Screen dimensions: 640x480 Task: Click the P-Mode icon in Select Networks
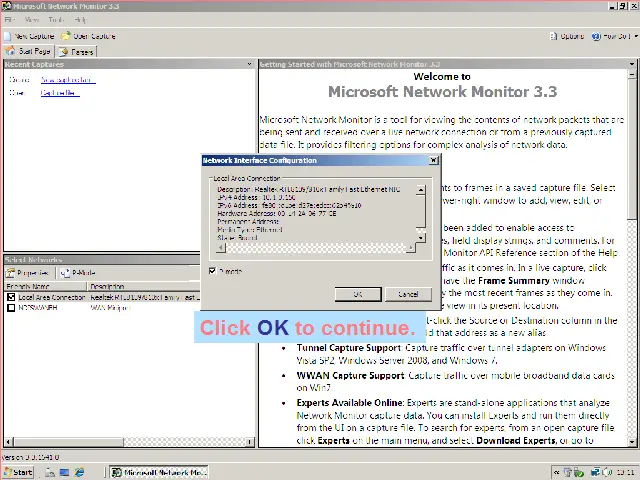(65, 273)
